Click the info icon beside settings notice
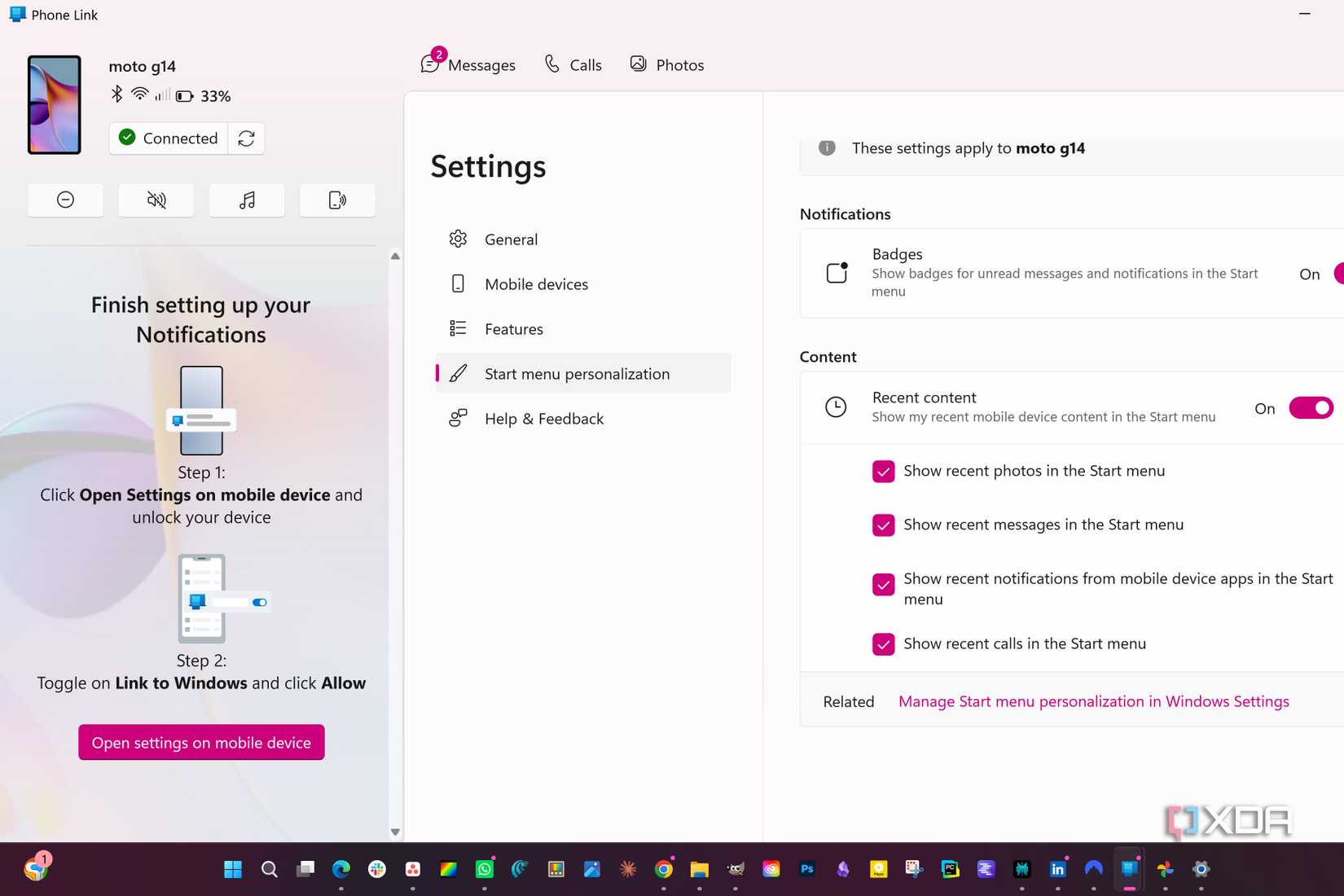The height and width of the screenshot is (896, 1344). 827,148
